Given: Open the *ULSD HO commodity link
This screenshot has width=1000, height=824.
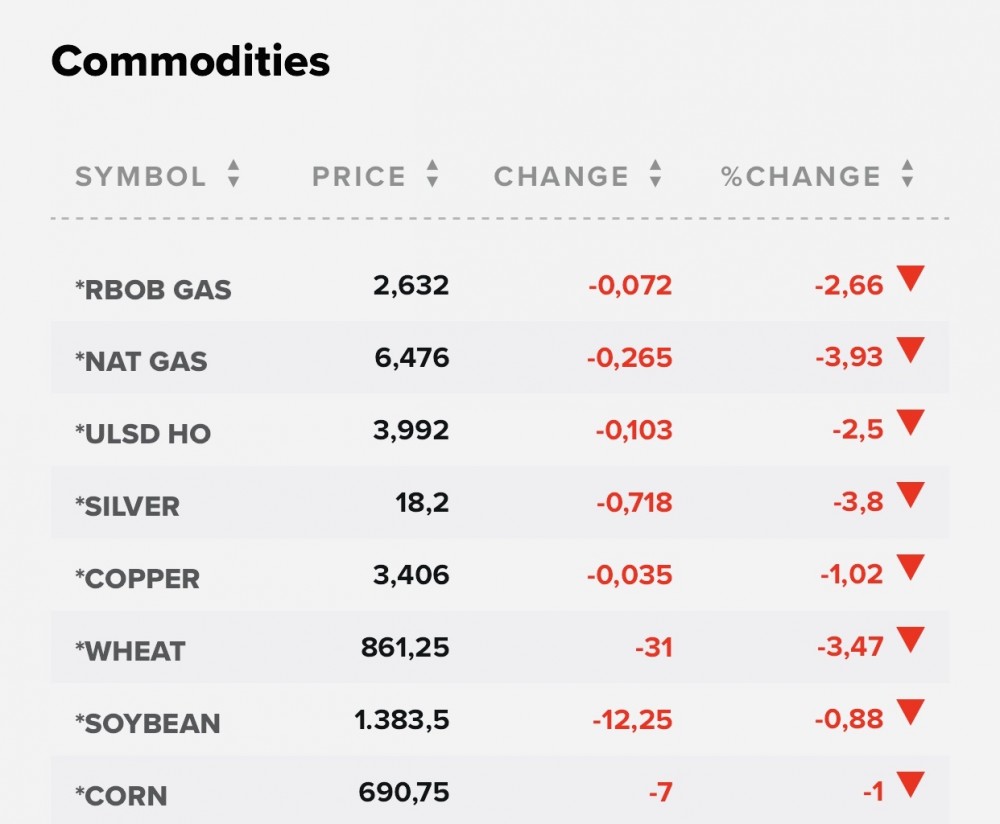Looking at the screenshot, I should tap(143, 434).
